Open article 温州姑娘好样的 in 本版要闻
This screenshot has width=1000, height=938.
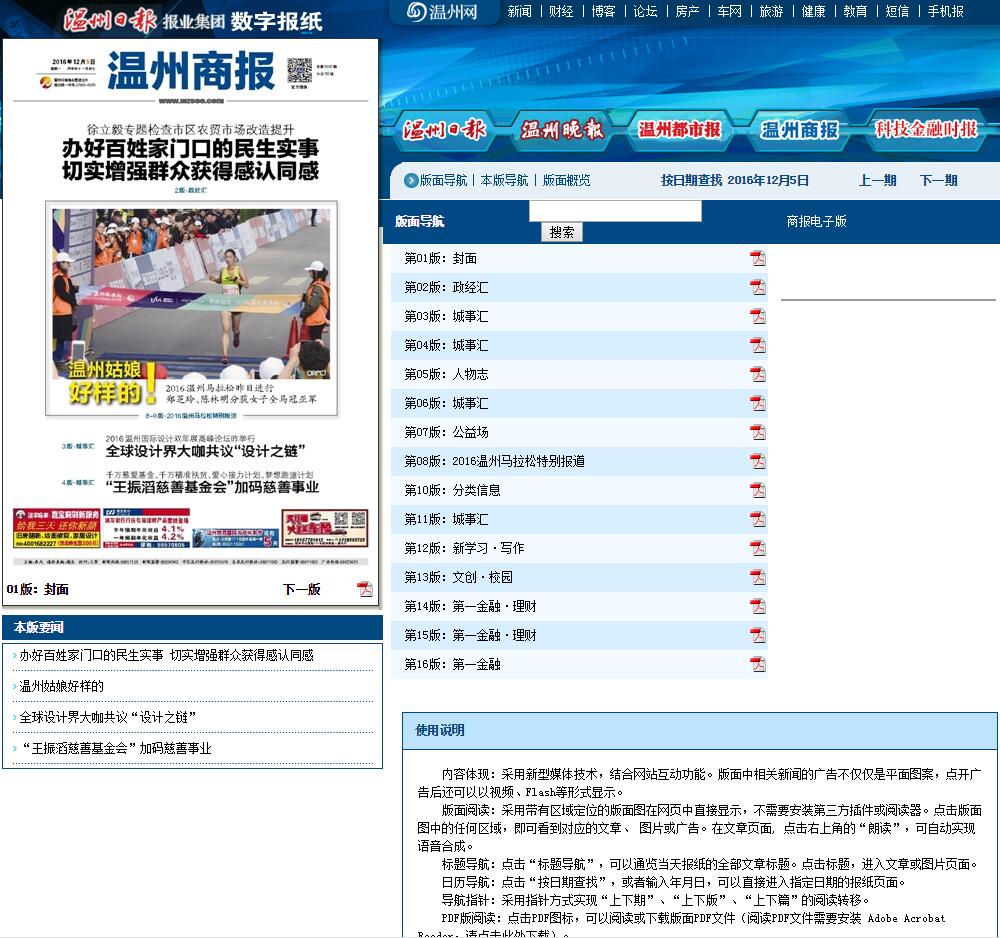coord(61,686)
